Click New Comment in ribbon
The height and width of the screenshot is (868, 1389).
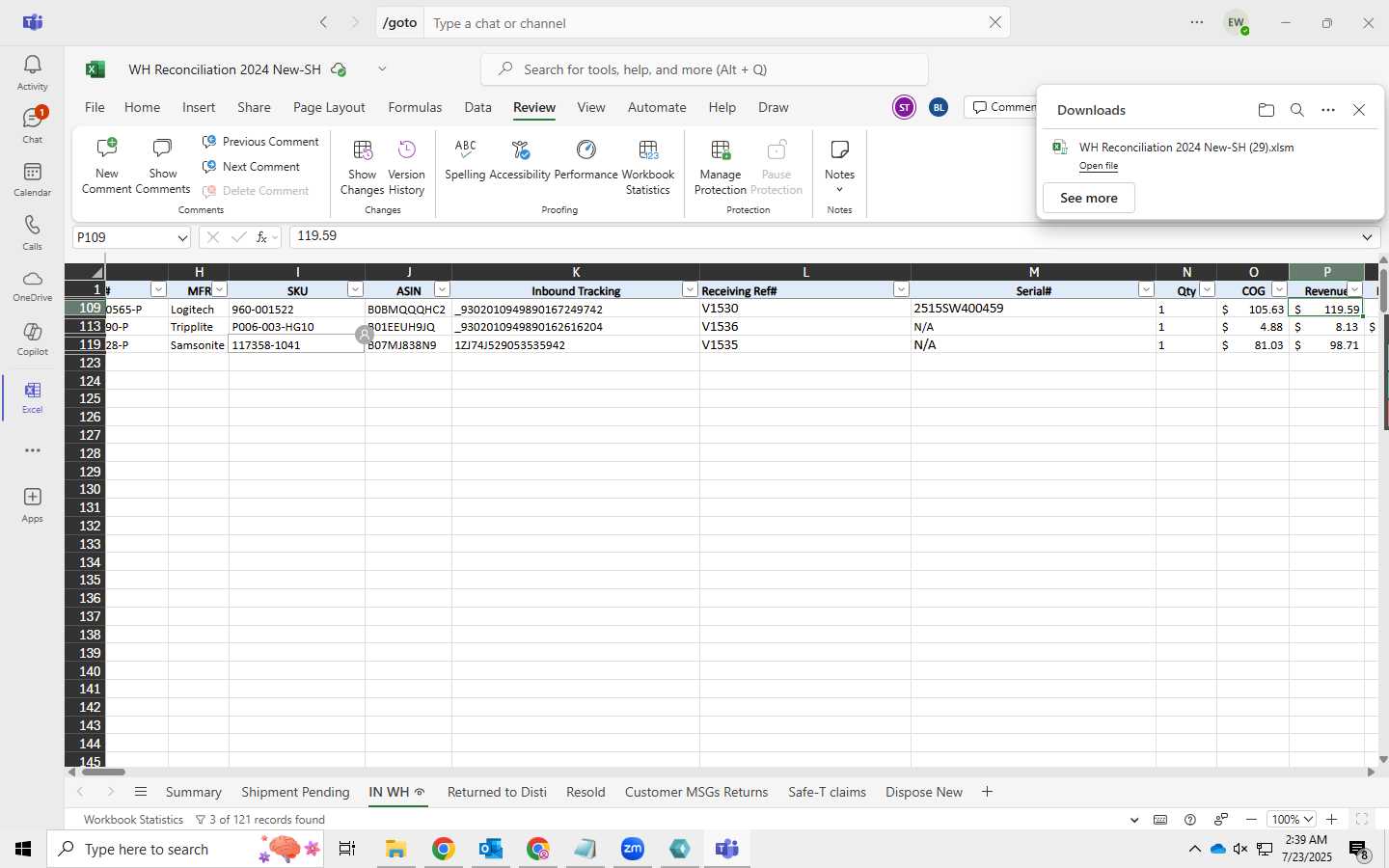point(107,167)
